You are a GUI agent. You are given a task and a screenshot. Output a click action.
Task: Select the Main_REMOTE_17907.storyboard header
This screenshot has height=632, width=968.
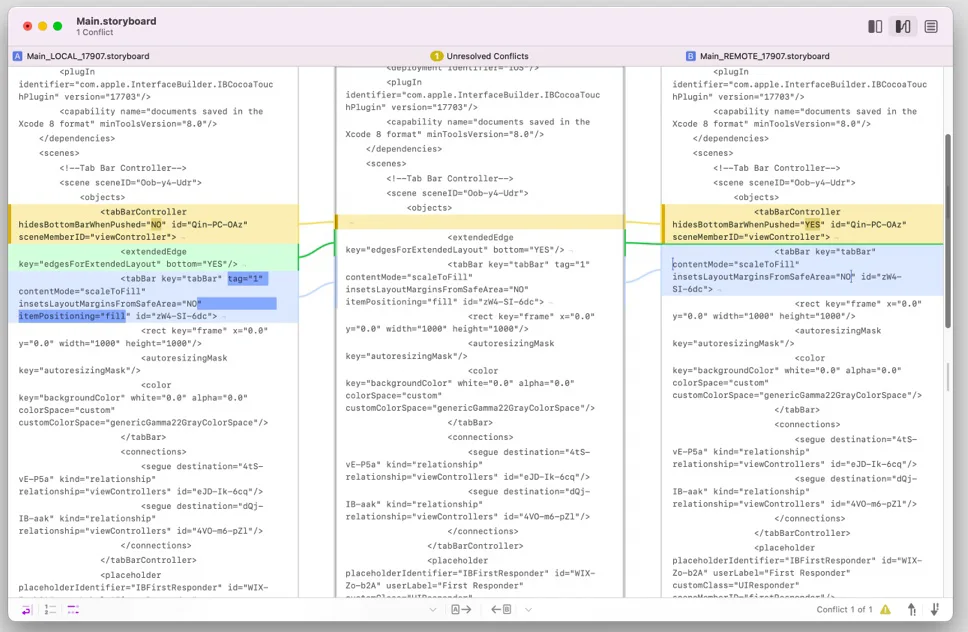tap(764, 56)
